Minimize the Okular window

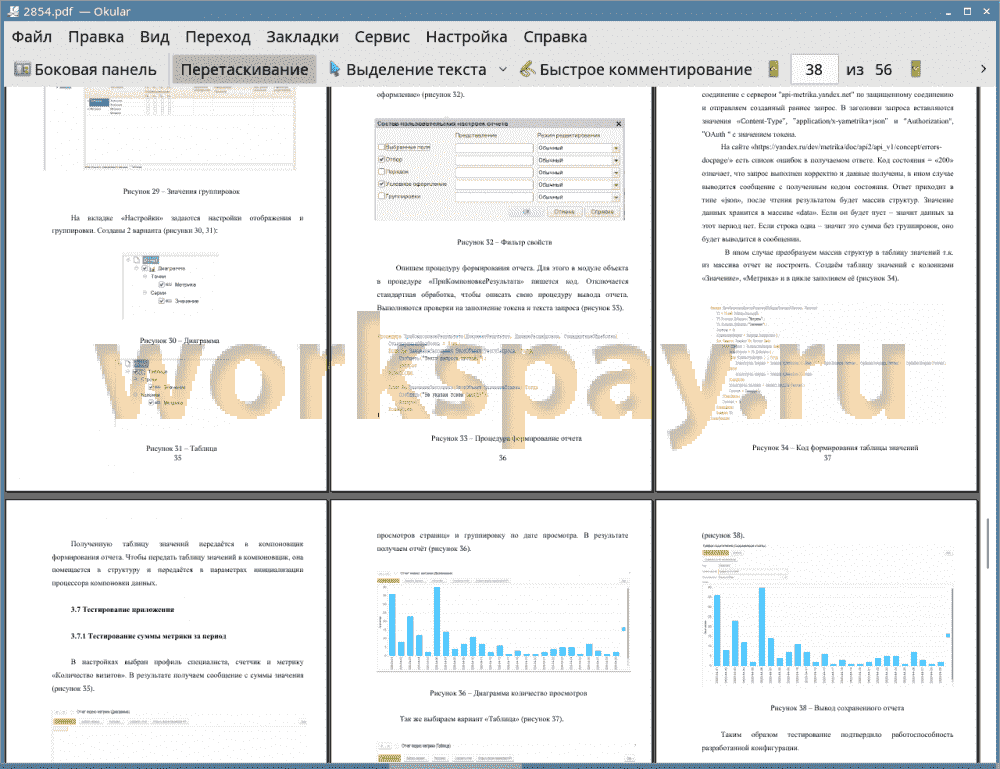948,11
